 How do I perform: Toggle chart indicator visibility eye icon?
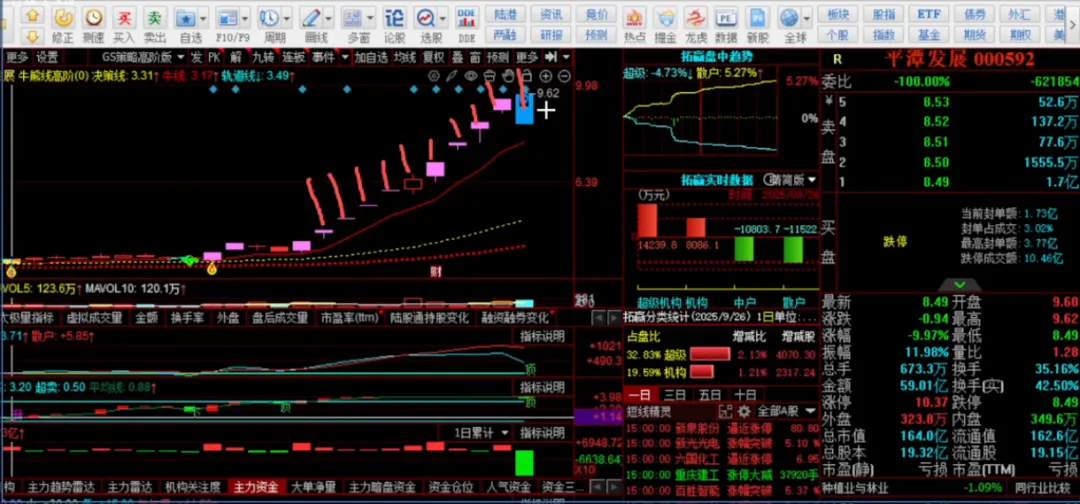tap(471, 75)
